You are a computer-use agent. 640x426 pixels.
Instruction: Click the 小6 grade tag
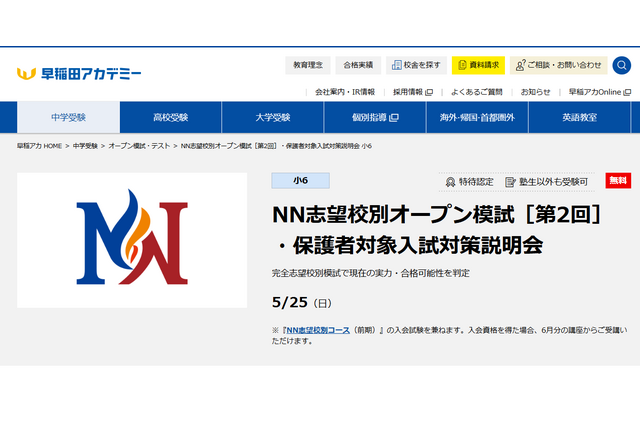coord(300,180)
